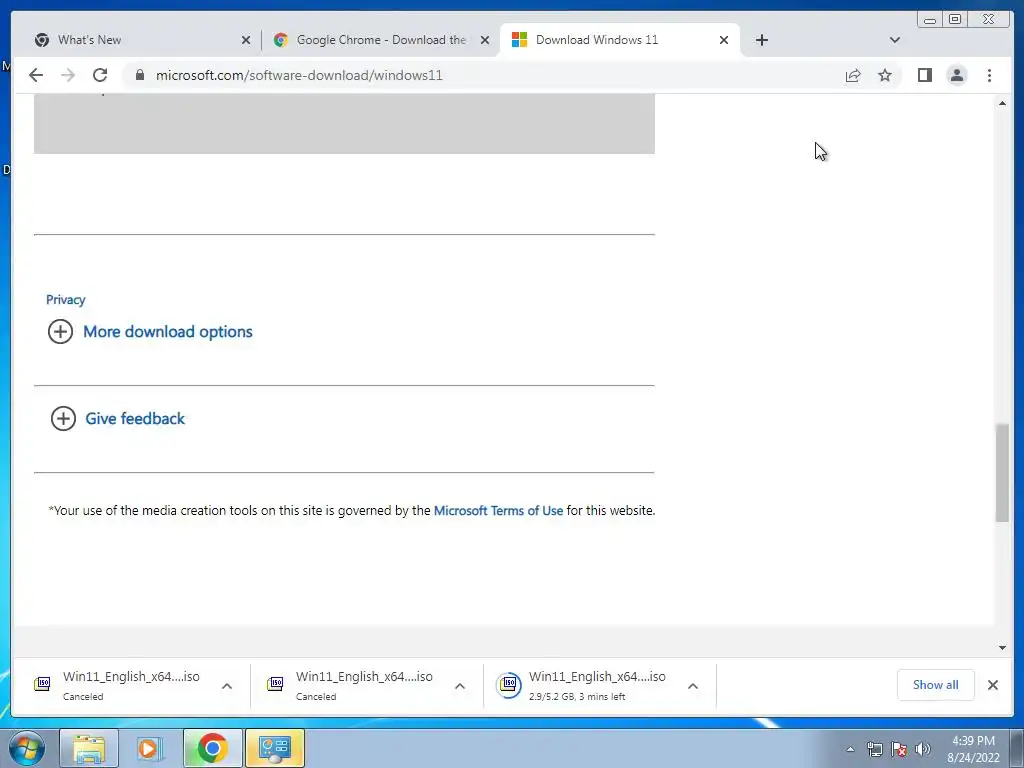This screenshot has height=768, width=1024.
Task: Open Control Panel taskbar icon
Action: (x=274, y=748)
